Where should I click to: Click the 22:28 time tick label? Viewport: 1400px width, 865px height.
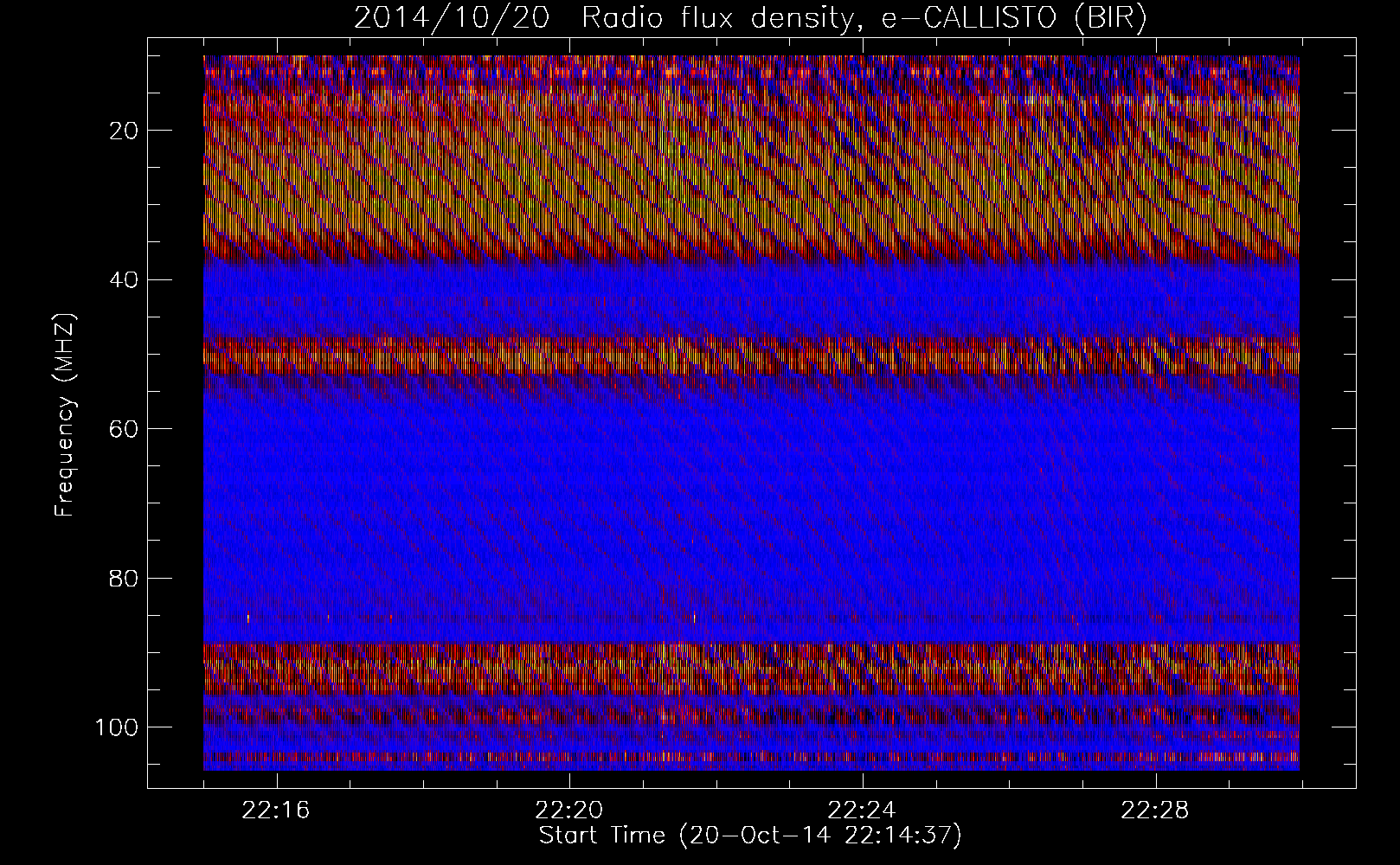click(1155, 811)
